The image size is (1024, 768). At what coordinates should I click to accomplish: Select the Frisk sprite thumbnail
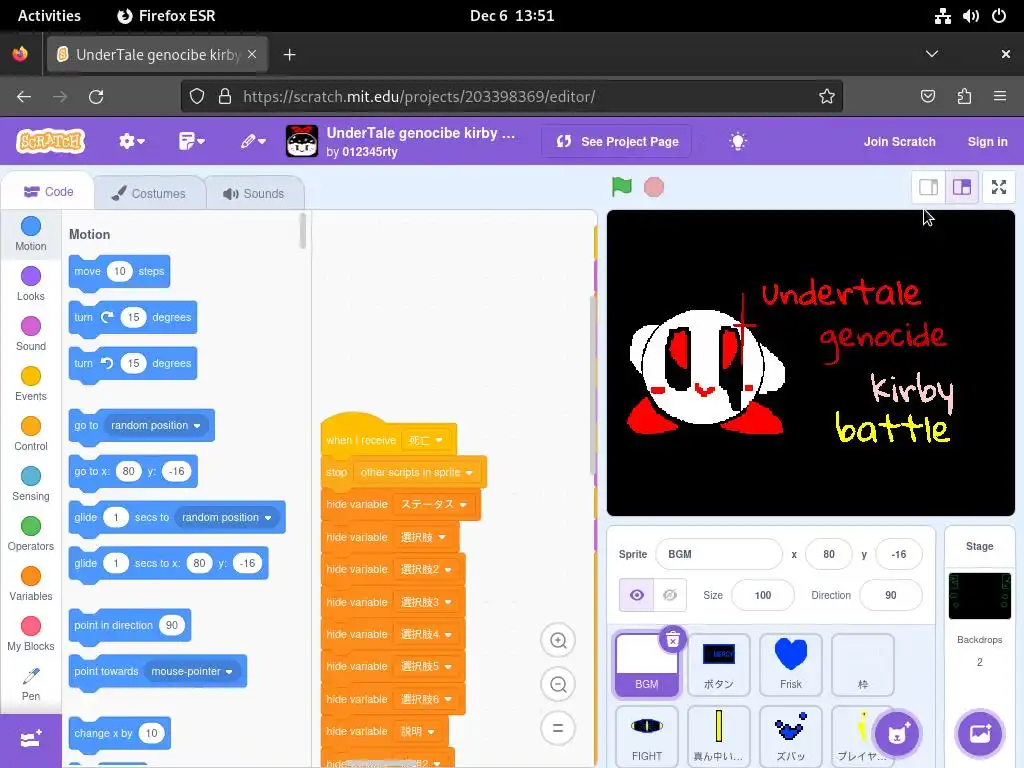[790, 665]
